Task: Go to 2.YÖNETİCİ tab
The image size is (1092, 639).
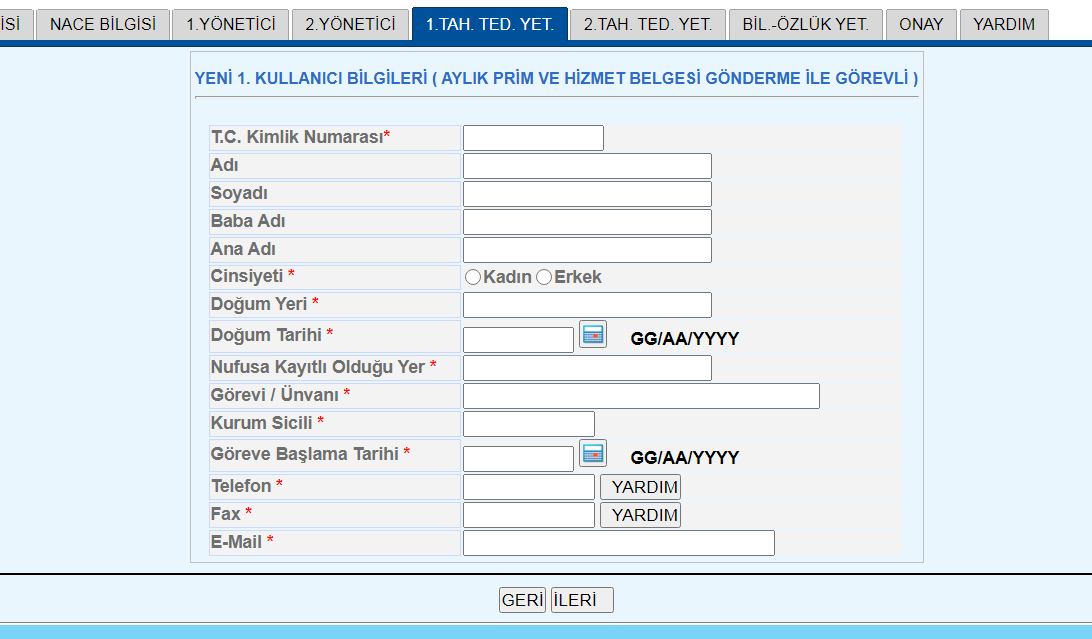Action: click(x=350, y=24)
